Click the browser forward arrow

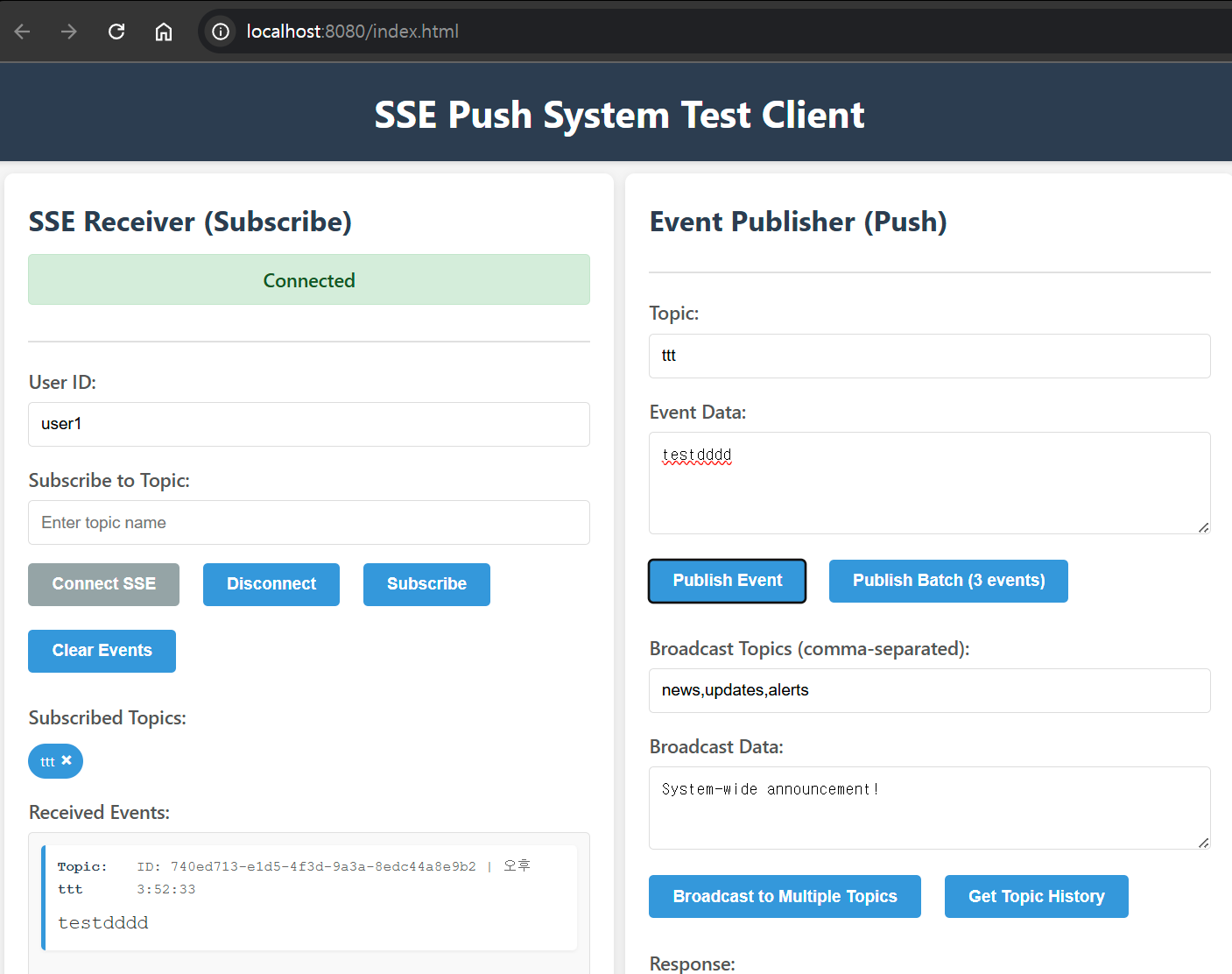pos(69,32)
